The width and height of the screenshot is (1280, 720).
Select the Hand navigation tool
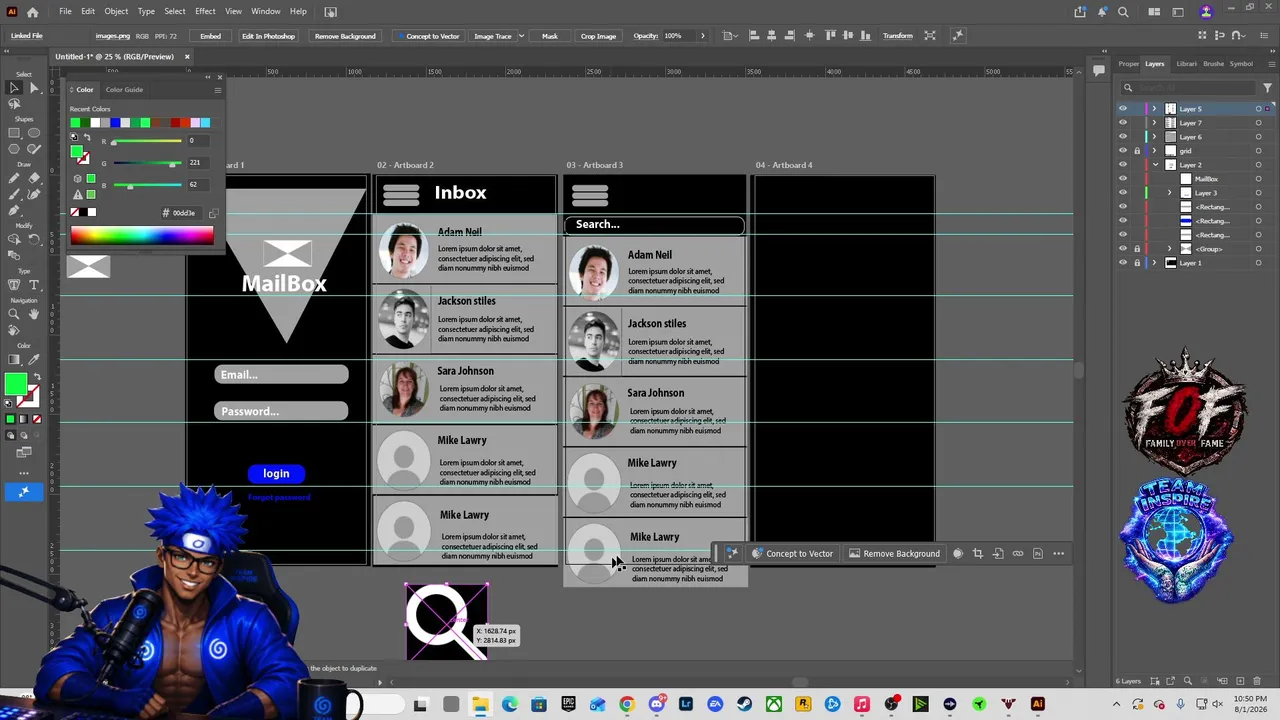pyautogui.click(x=33, y=314)
